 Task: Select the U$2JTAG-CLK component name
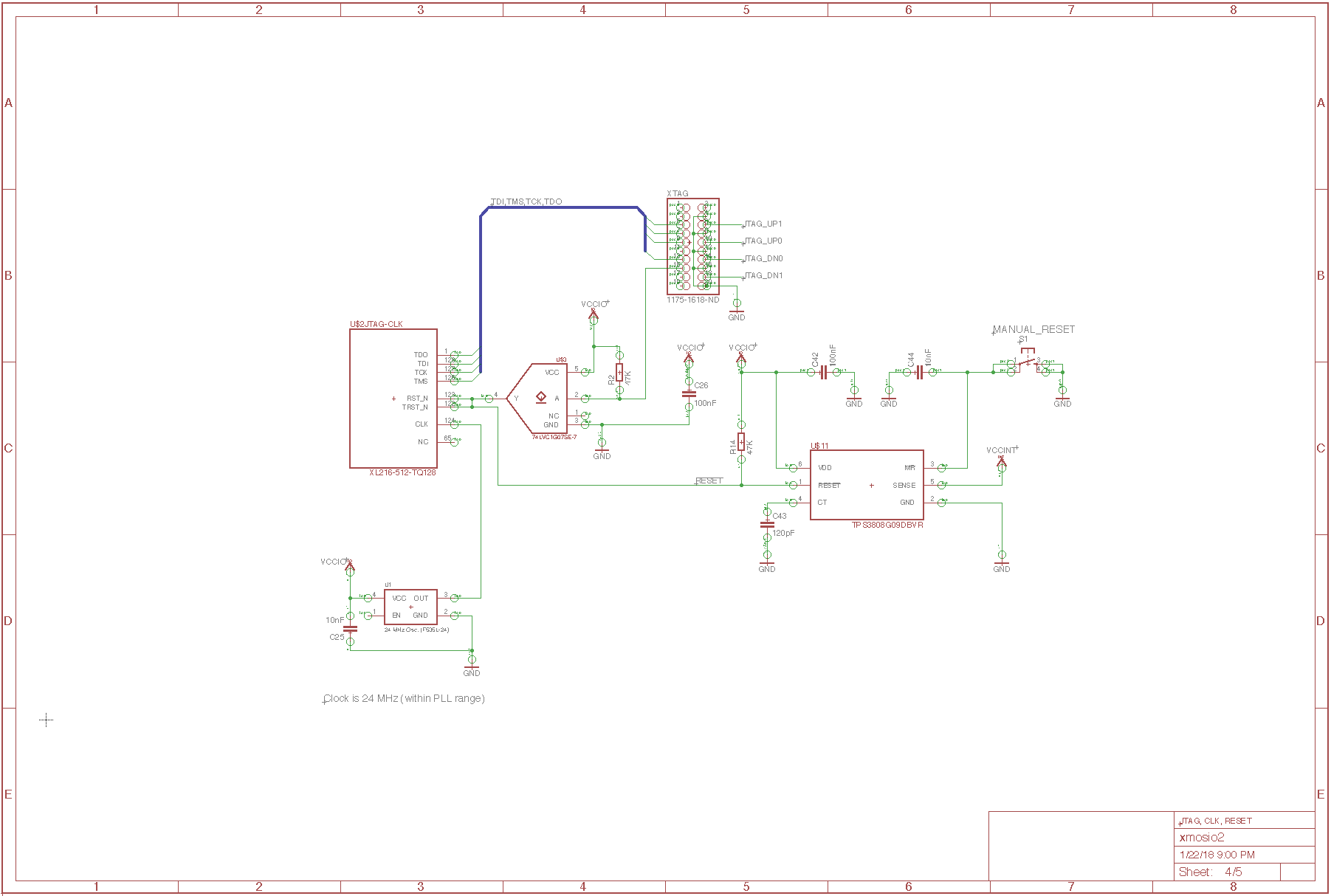(x=376, y=324)
